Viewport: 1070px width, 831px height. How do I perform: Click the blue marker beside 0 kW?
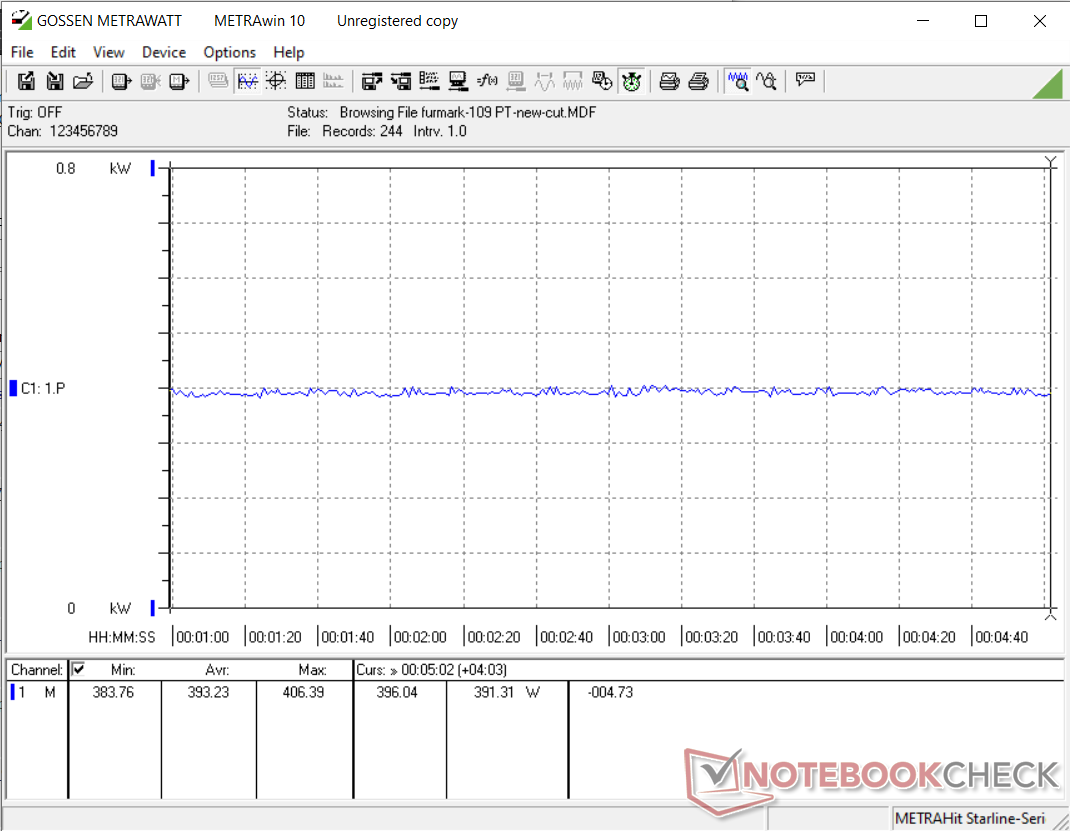pos(153,608)
